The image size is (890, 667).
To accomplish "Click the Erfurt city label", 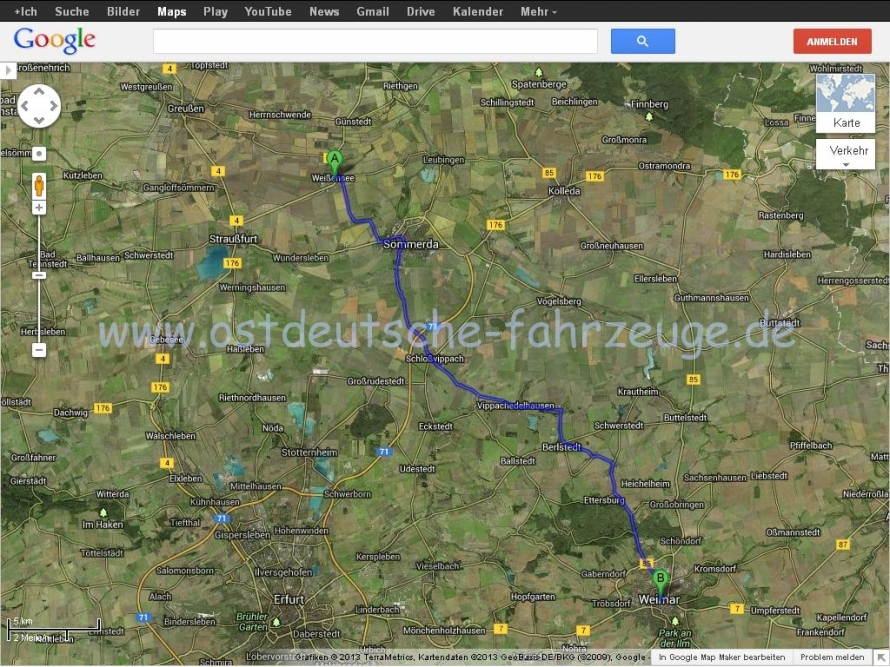I will click(289, 599).
